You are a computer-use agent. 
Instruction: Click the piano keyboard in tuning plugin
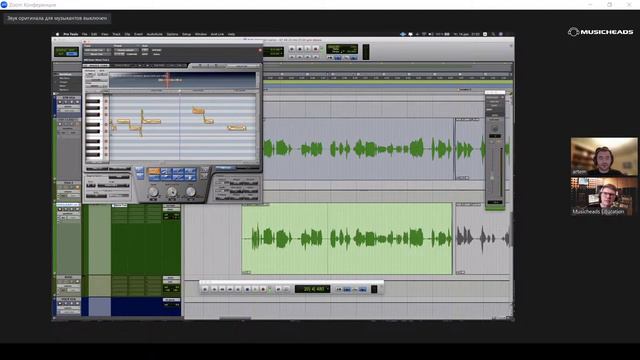pos(93,127)
